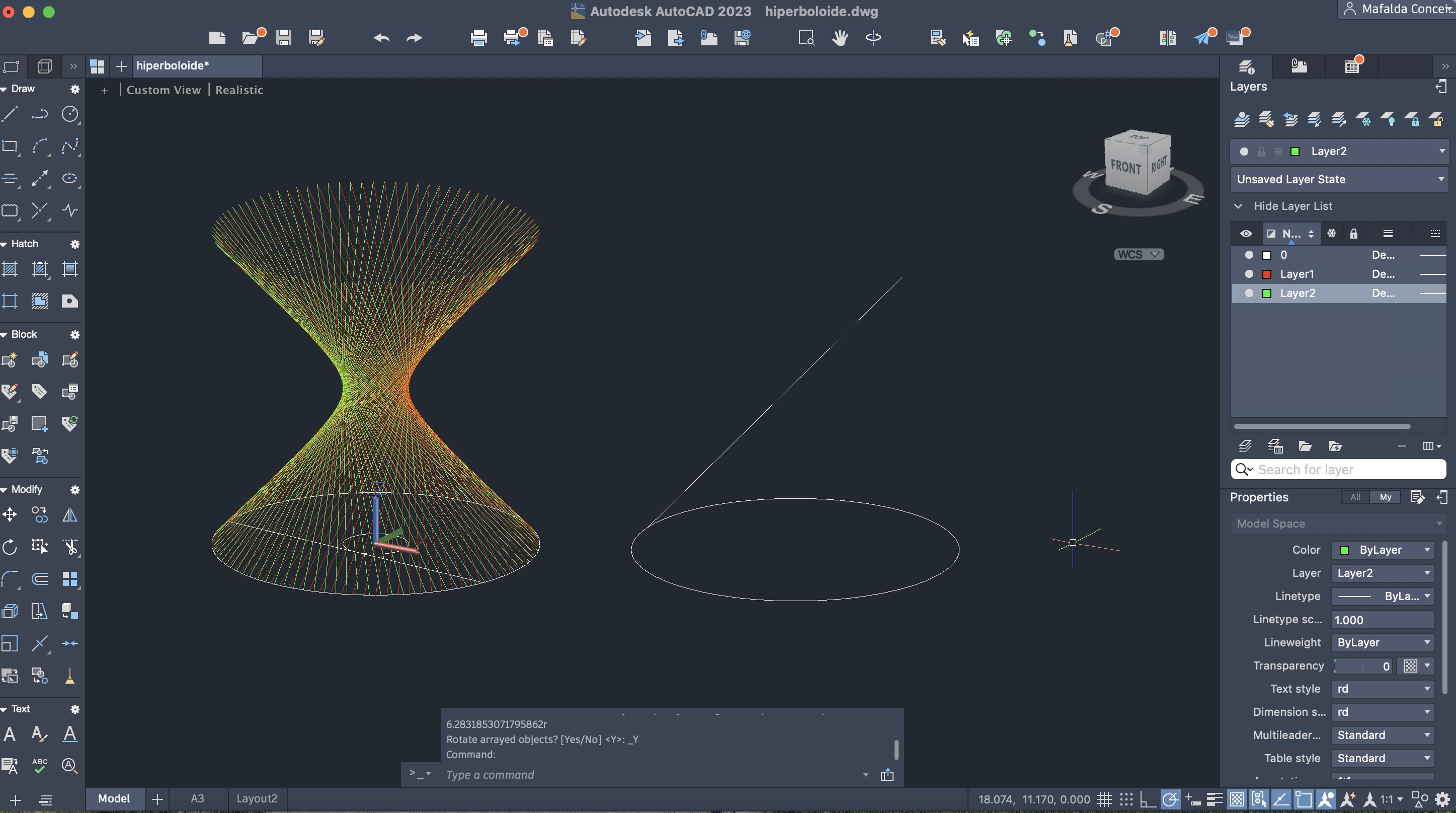1456x813 pixels.
Task: Switch to the Layout2 tab
Action: tap(257, 798)
